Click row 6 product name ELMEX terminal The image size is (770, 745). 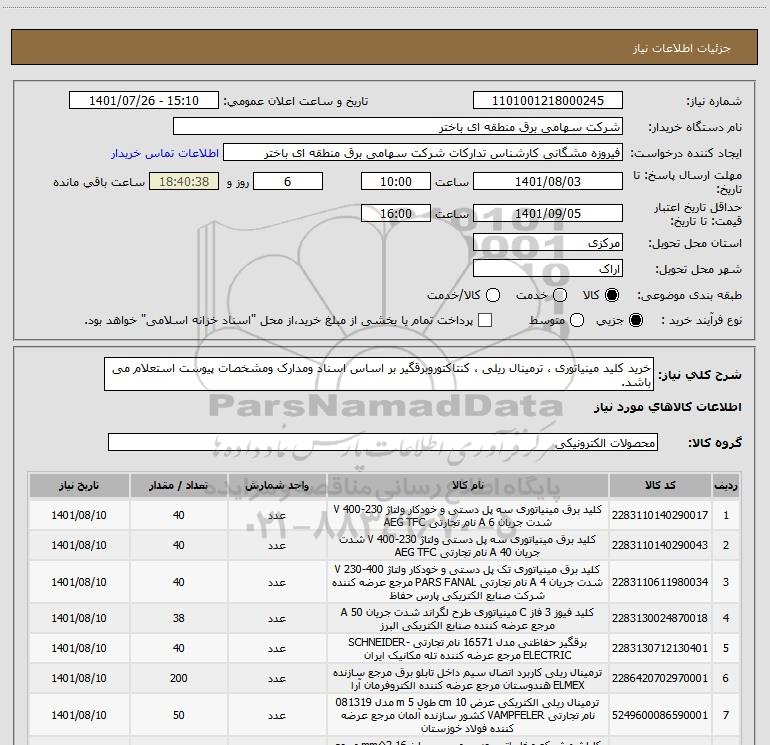tap(468, 679)
